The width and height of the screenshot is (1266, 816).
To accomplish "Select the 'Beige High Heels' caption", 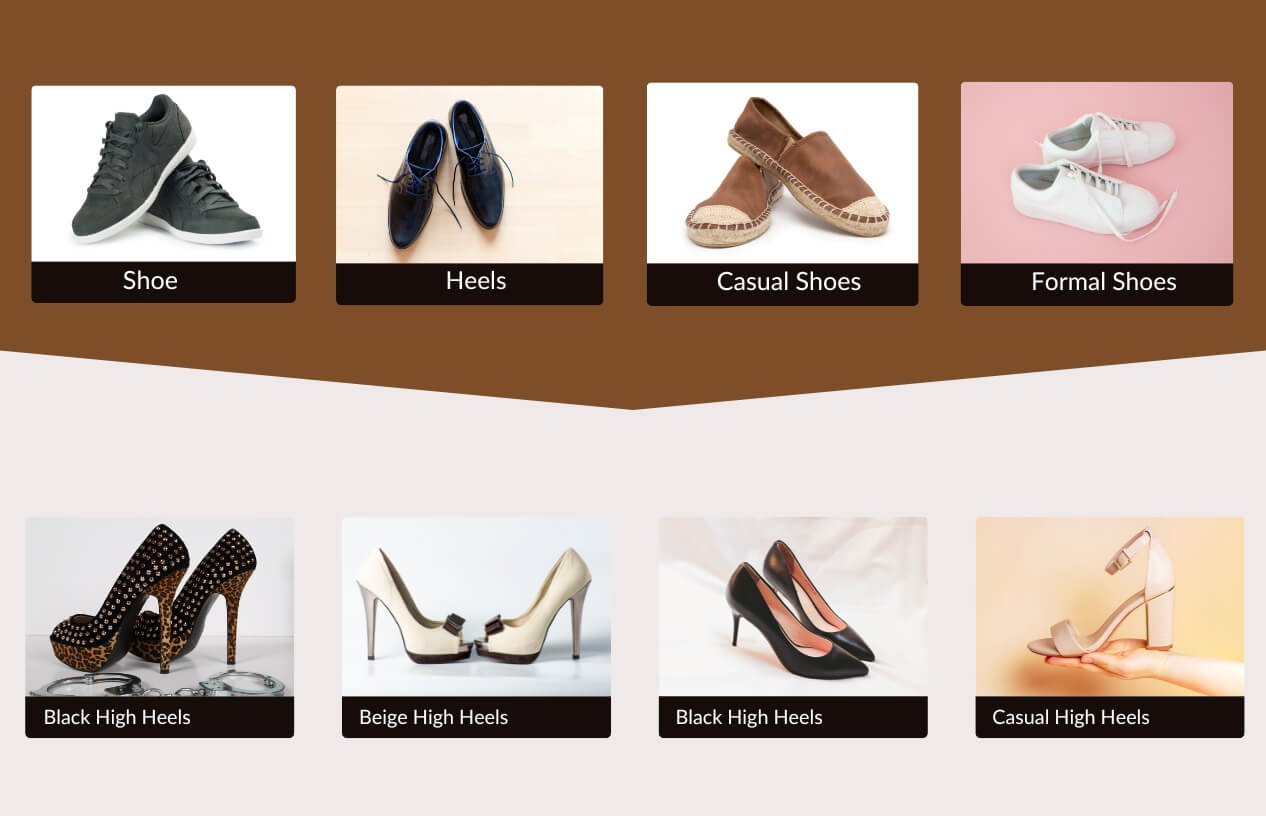I will click(x=433, y=717).
